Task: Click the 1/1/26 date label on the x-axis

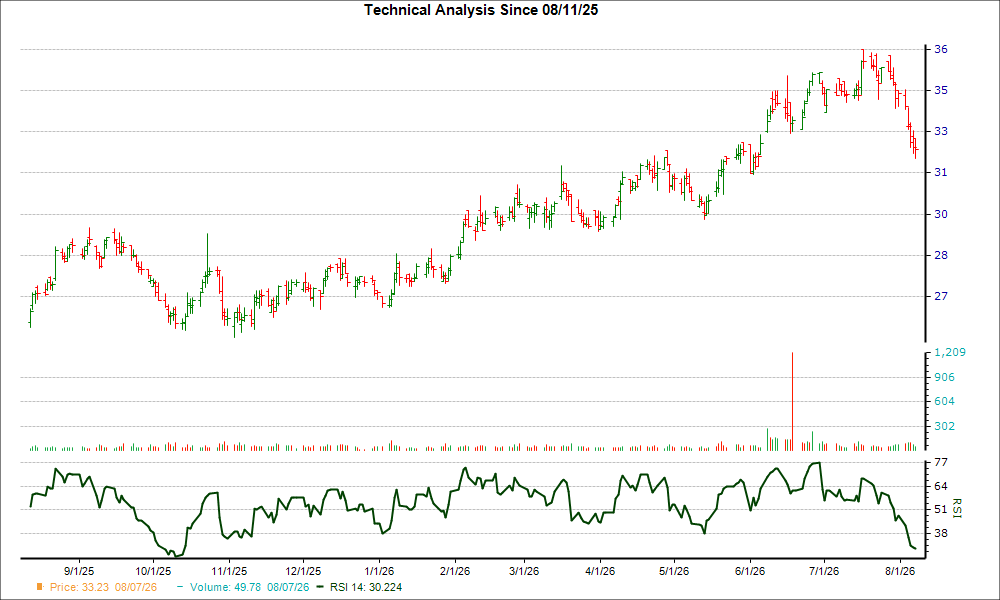Action: (x=379, y=571)
